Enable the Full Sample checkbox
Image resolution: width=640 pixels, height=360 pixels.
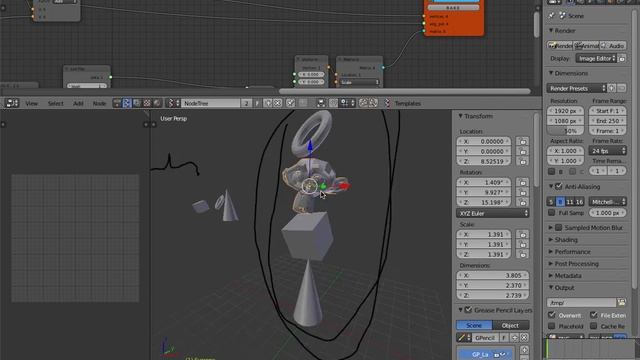[551, 213]
